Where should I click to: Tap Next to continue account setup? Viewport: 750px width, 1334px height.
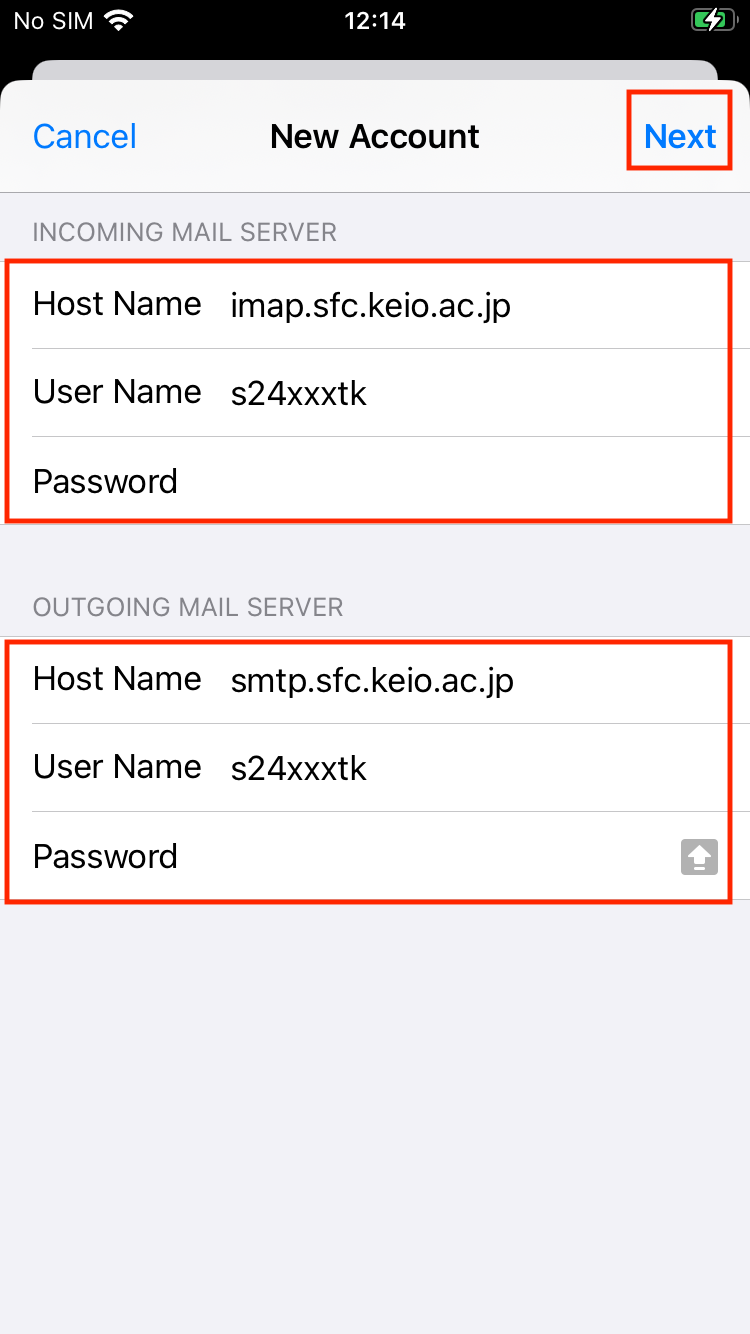pos(680,136)
